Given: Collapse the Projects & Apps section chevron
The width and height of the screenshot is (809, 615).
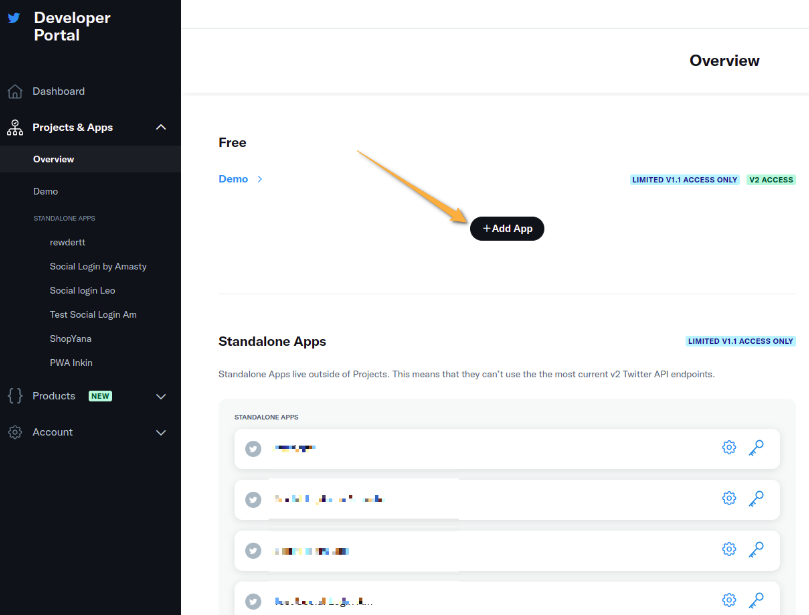Looking at the screenshot, I should [161, 127].
